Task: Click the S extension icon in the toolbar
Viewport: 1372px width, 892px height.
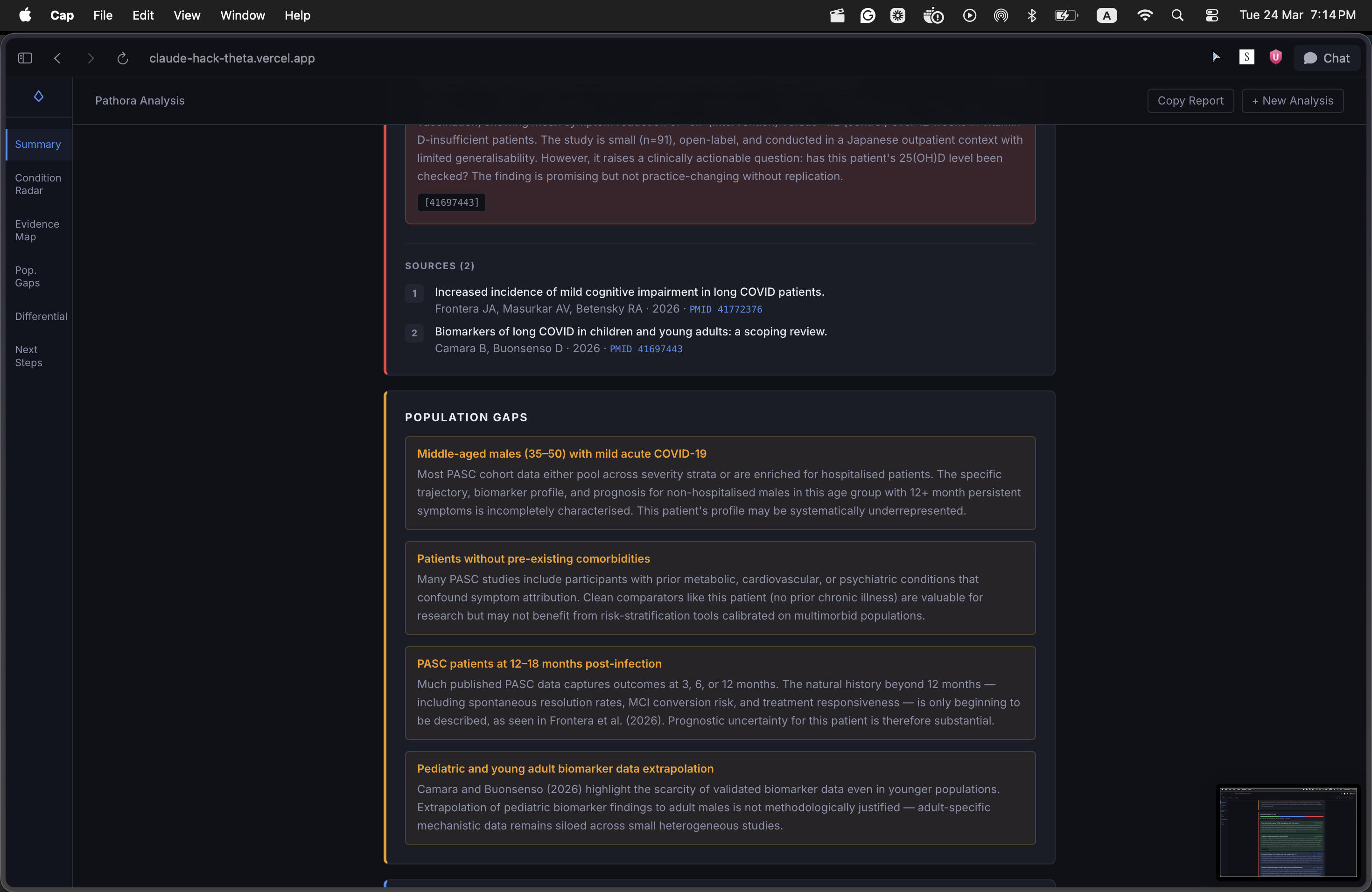Action: [1246, 57]
